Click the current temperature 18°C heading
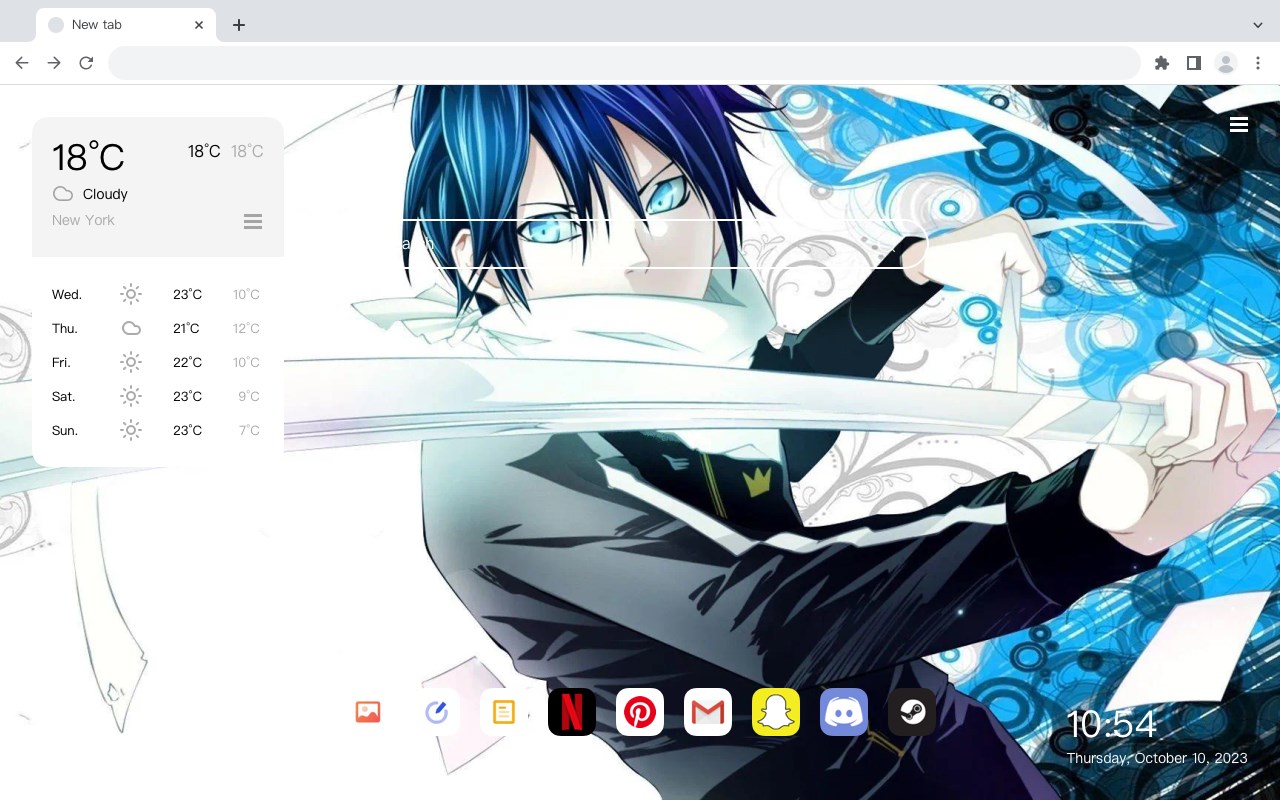This screenshot has width=1280, height=800. (x=88, y=157)
